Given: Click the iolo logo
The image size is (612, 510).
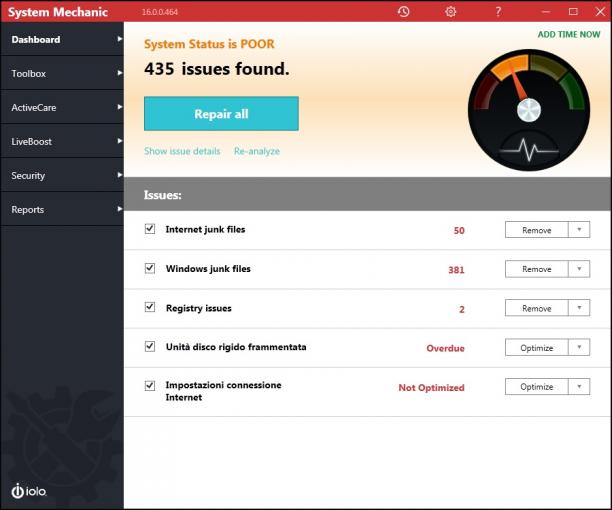Looking at the screenshot, I should point(28,491).
